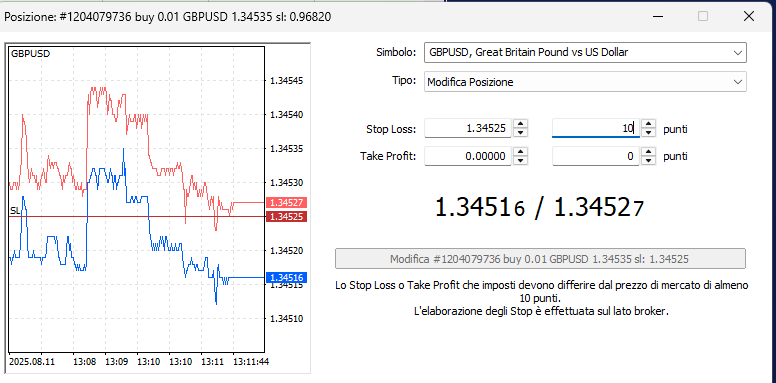The width and height of the screenshot is (776, 383).
Task: Click the Take Profit field label
Action: pyautogui.click(x=388, y=157)
